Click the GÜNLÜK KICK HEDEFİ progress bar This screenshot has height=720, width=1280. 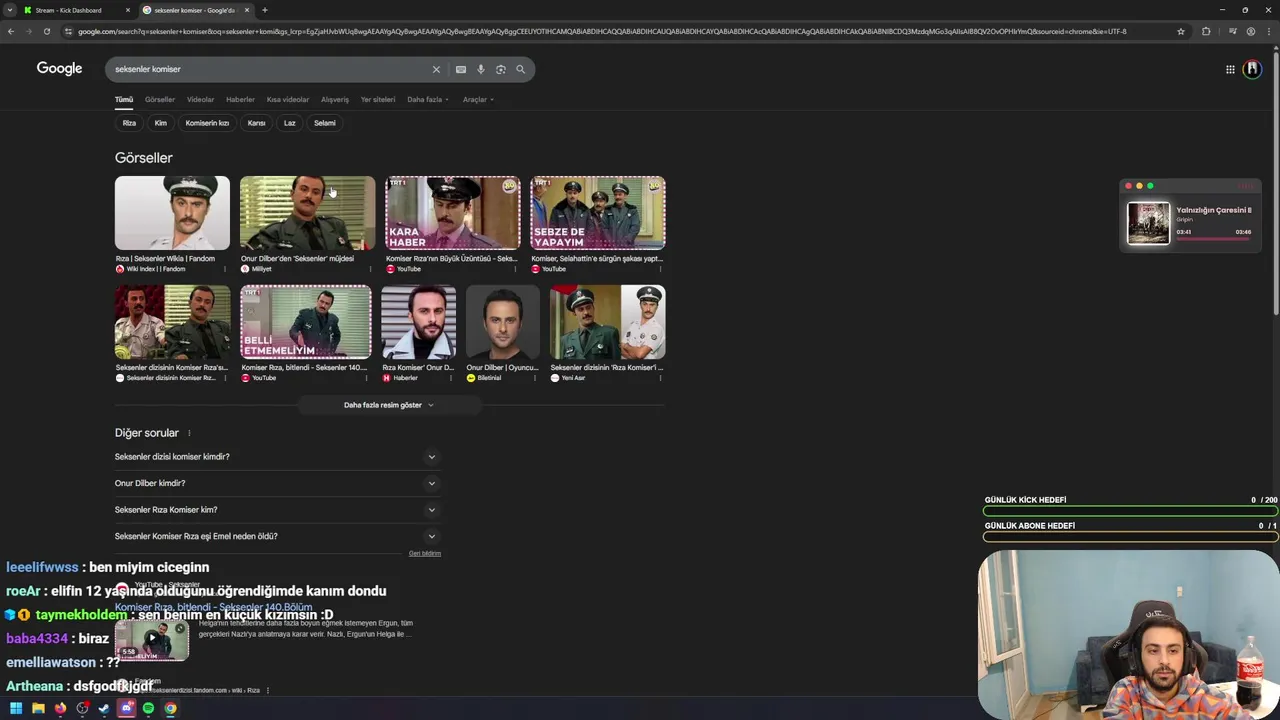click(x=1130, y=511)
